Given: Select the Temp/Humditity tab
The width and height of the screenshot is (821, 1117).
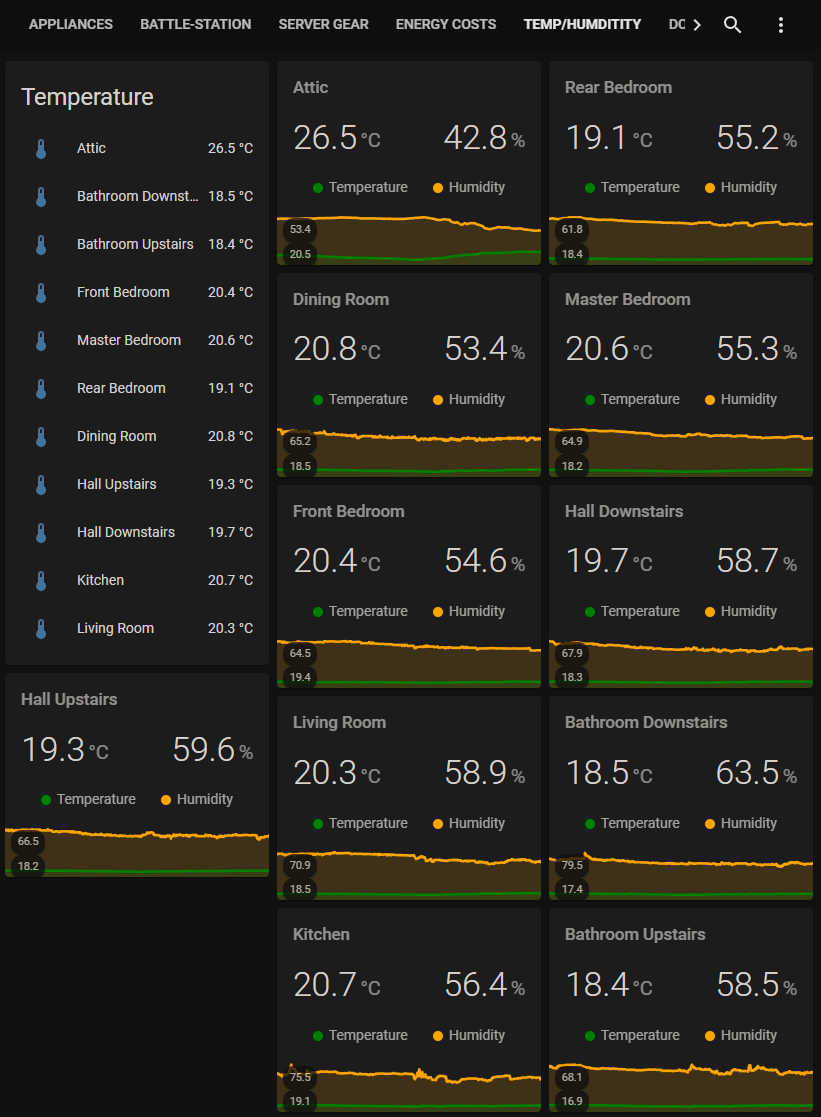Looking at the screenshot, I should click(582, 24).
